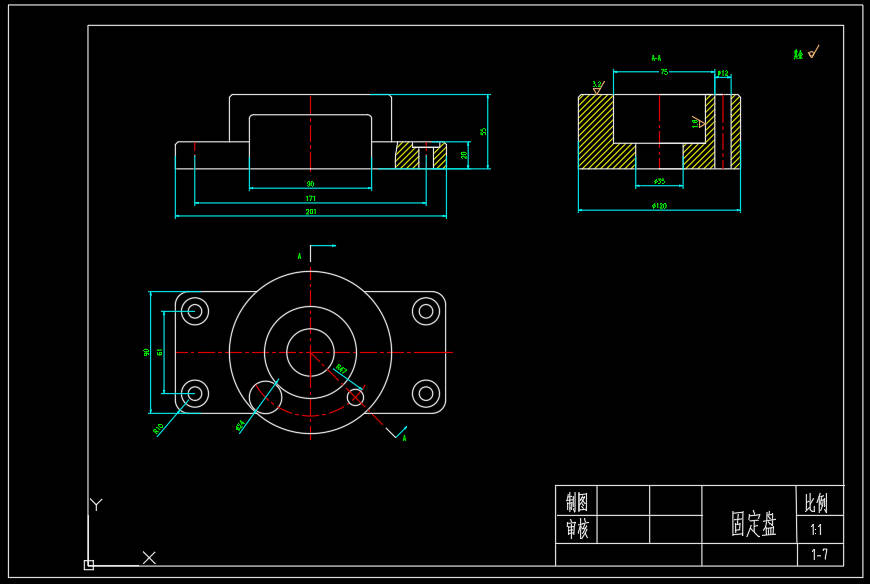The height and width of the screenshot is (584, 870).
Task: Pick the φ12 hole diameter dimension
Action: 723,73
